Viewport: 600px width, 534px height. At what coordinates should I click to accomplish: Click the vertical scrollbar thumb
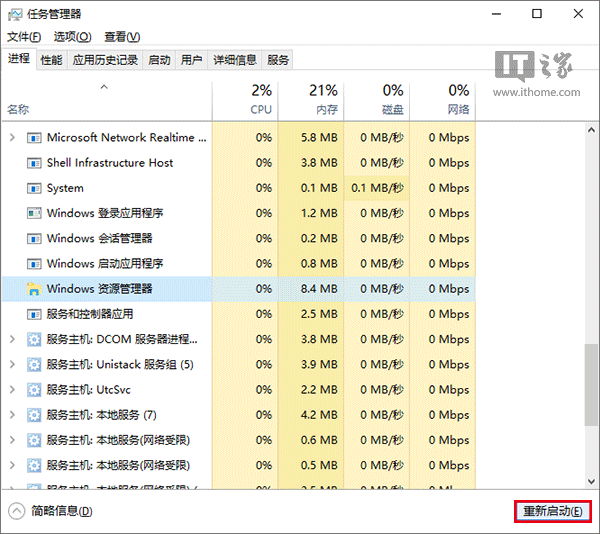pos(591,384)
